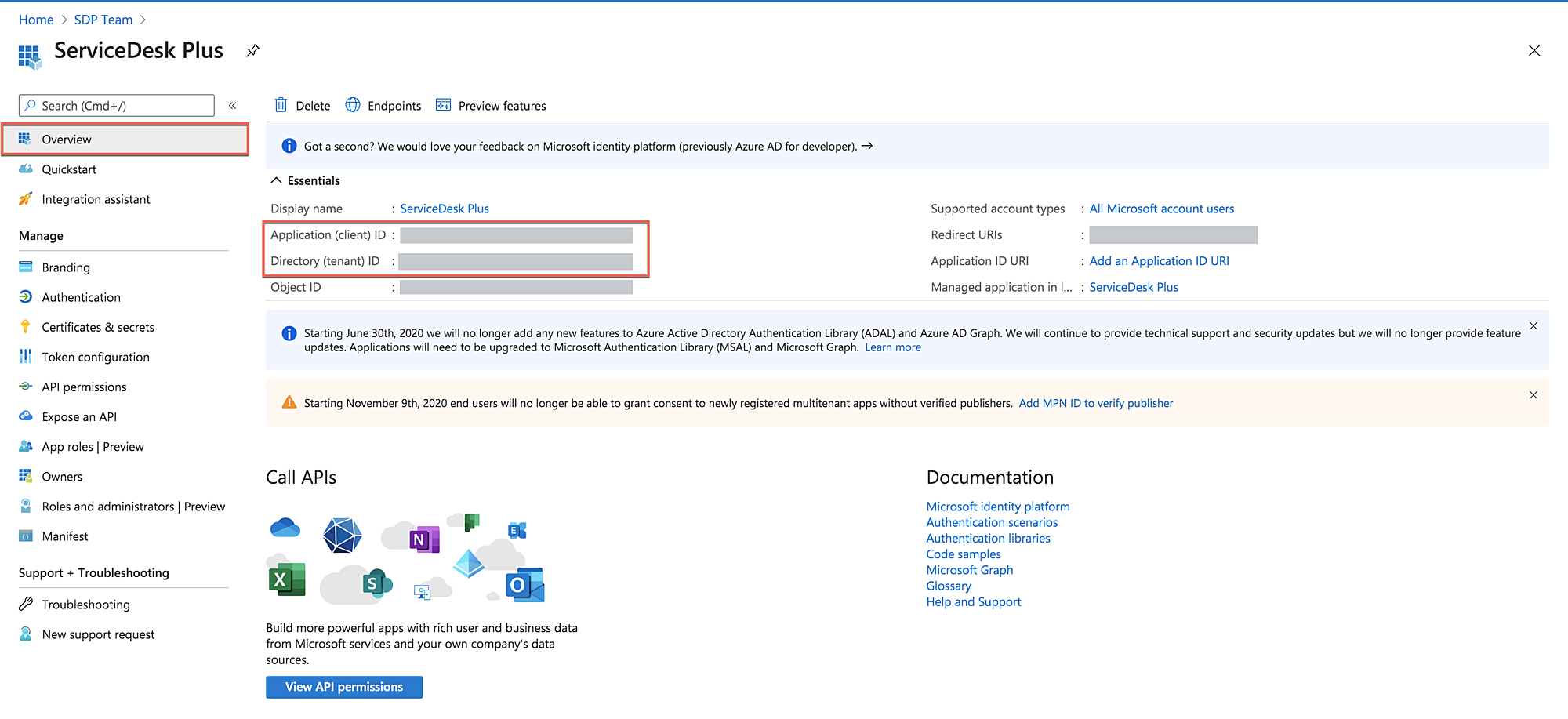The width and height of the screenshot is (1568, 719).
Task: Click the ServiceDesk Plus display name link
Action: coord(445,209)
